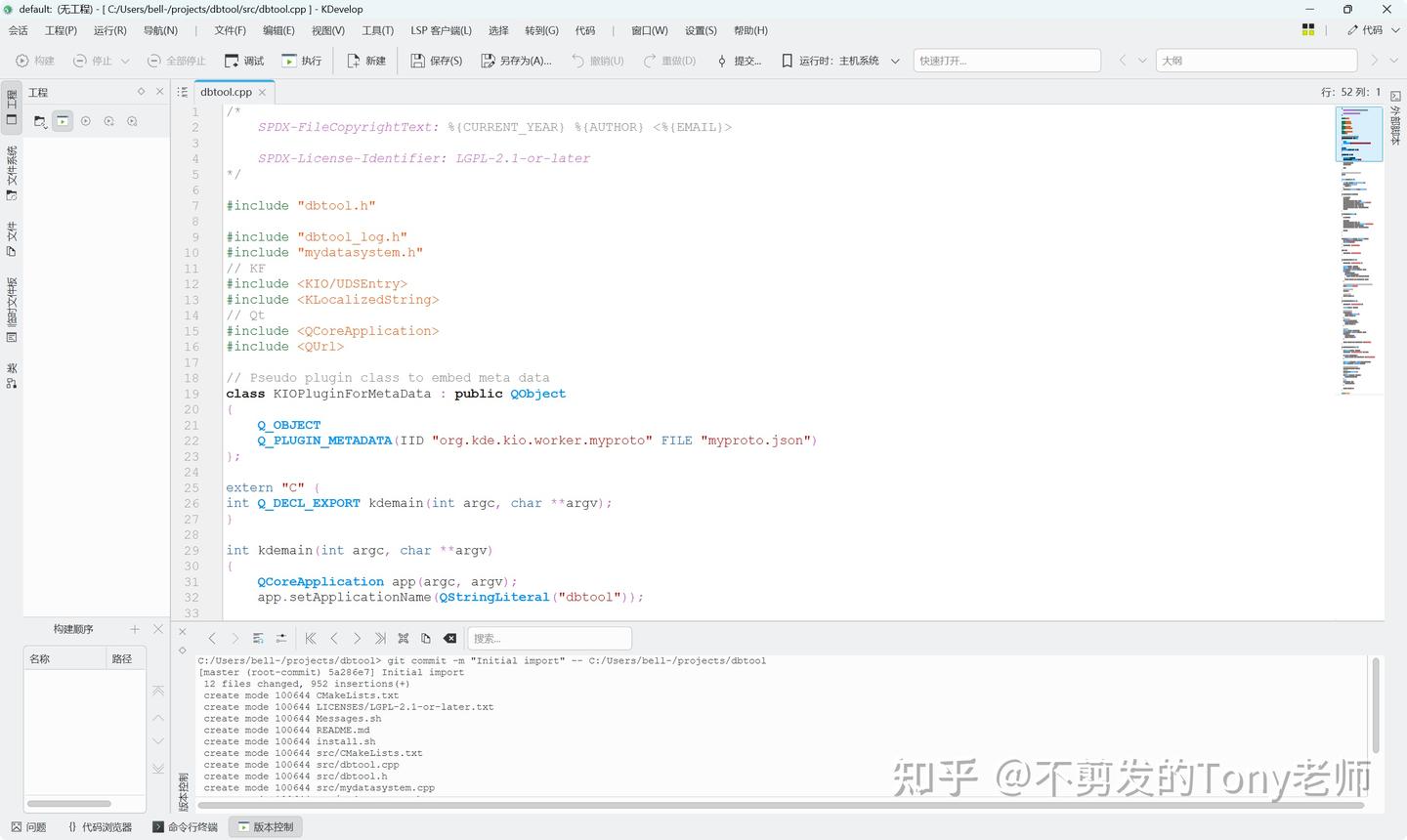Clear console output with the delete icon

(x=449, y=638)
